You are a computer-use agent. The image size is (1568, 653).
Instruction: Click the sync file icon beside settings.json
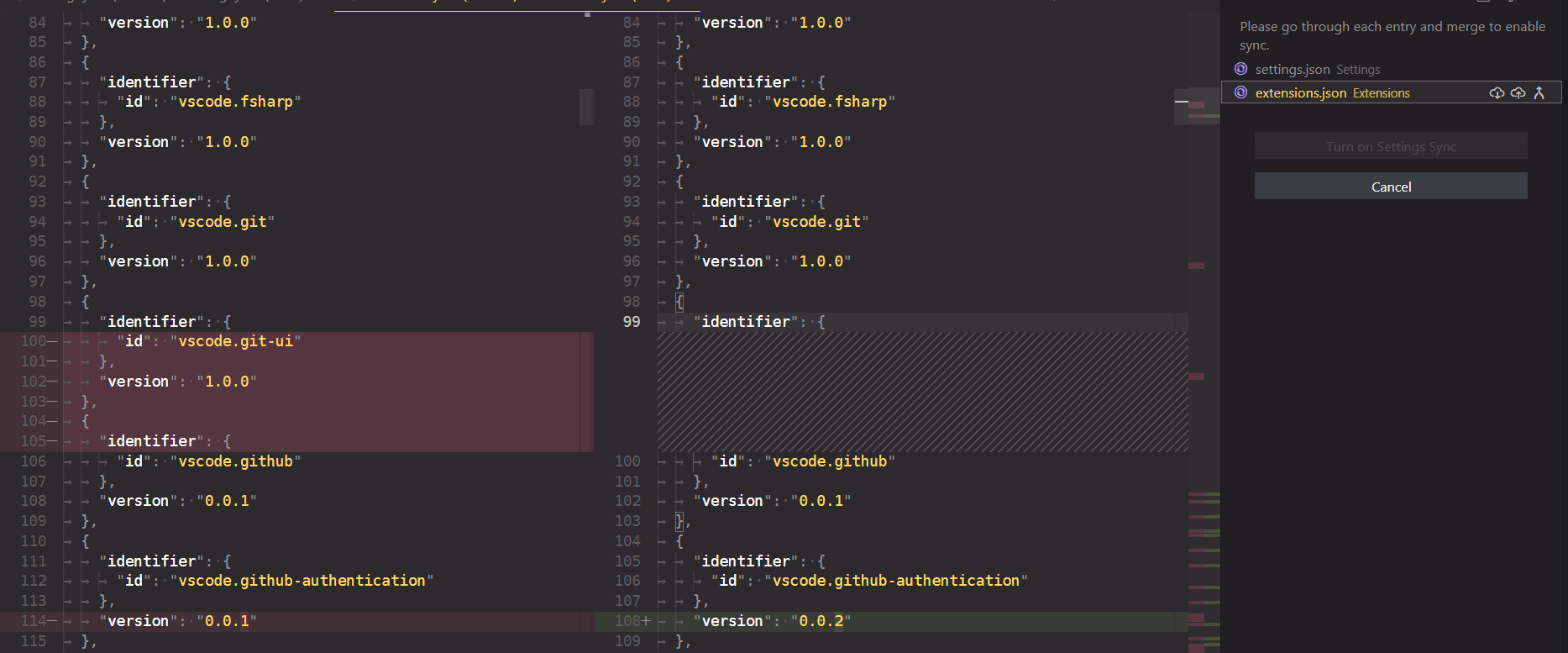click(1240, 69)
